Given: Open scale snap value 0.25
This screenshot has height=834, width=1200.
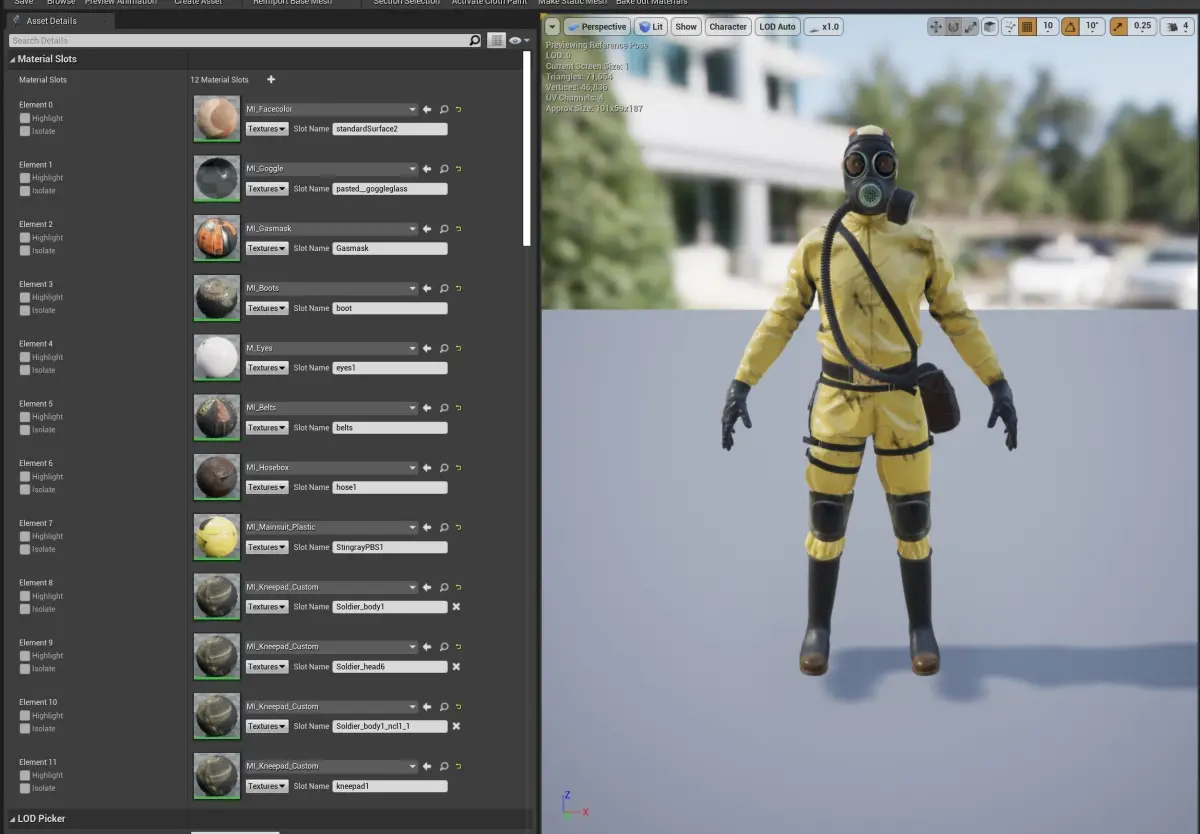Looking at the screenshot, I should click(1143, 27).
